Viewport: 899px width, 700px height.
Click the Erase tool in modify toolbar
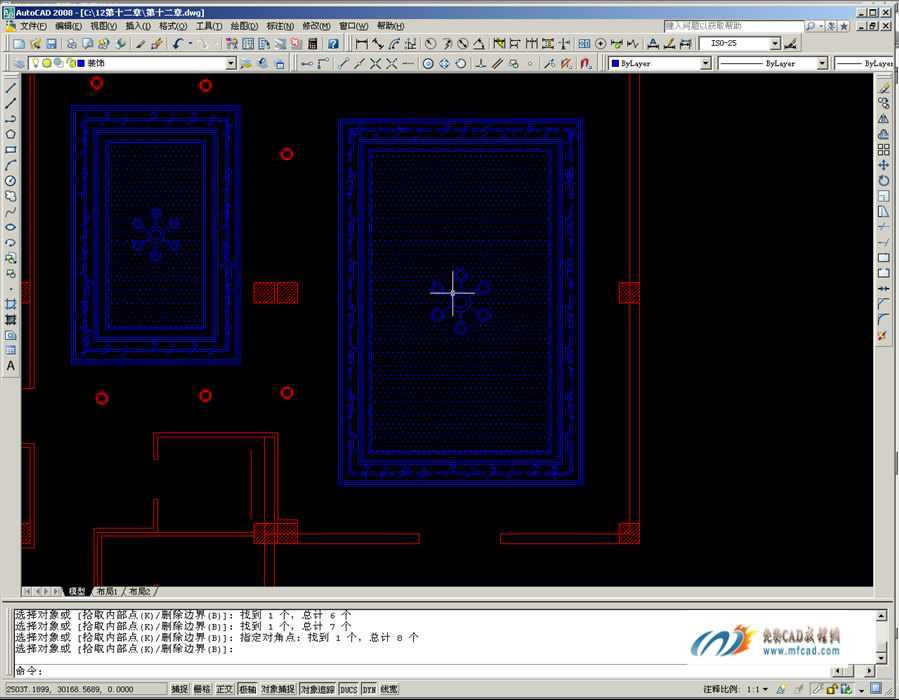884,88
